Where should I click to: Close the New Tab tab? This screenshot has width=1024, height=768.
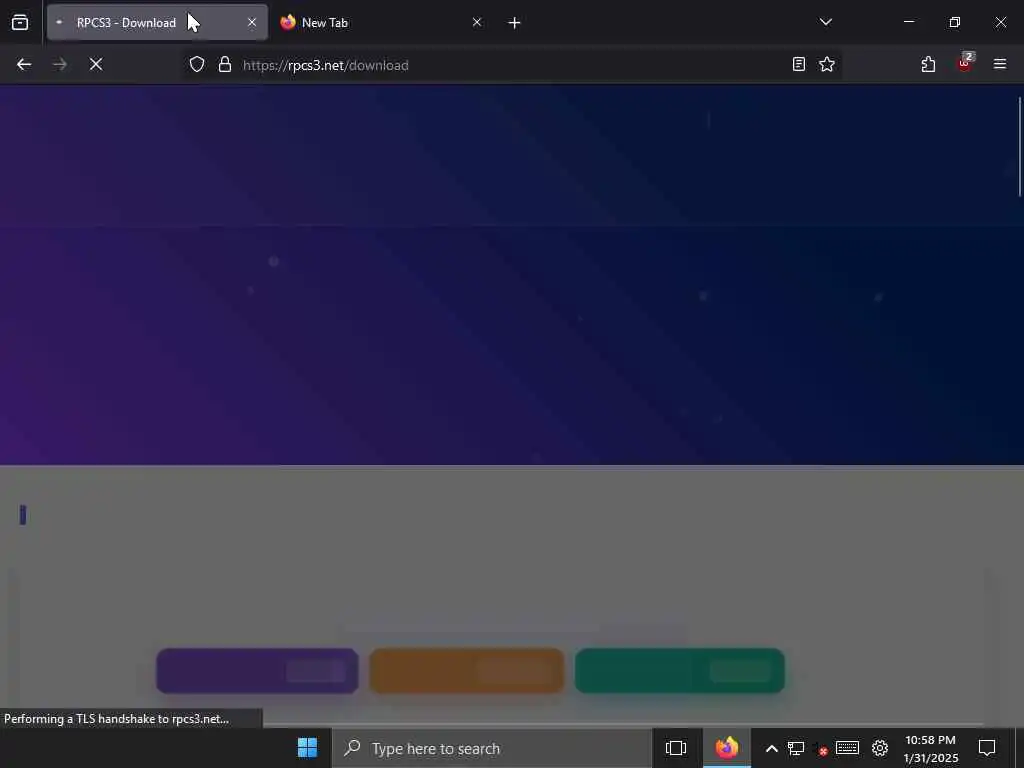(477, 23)
